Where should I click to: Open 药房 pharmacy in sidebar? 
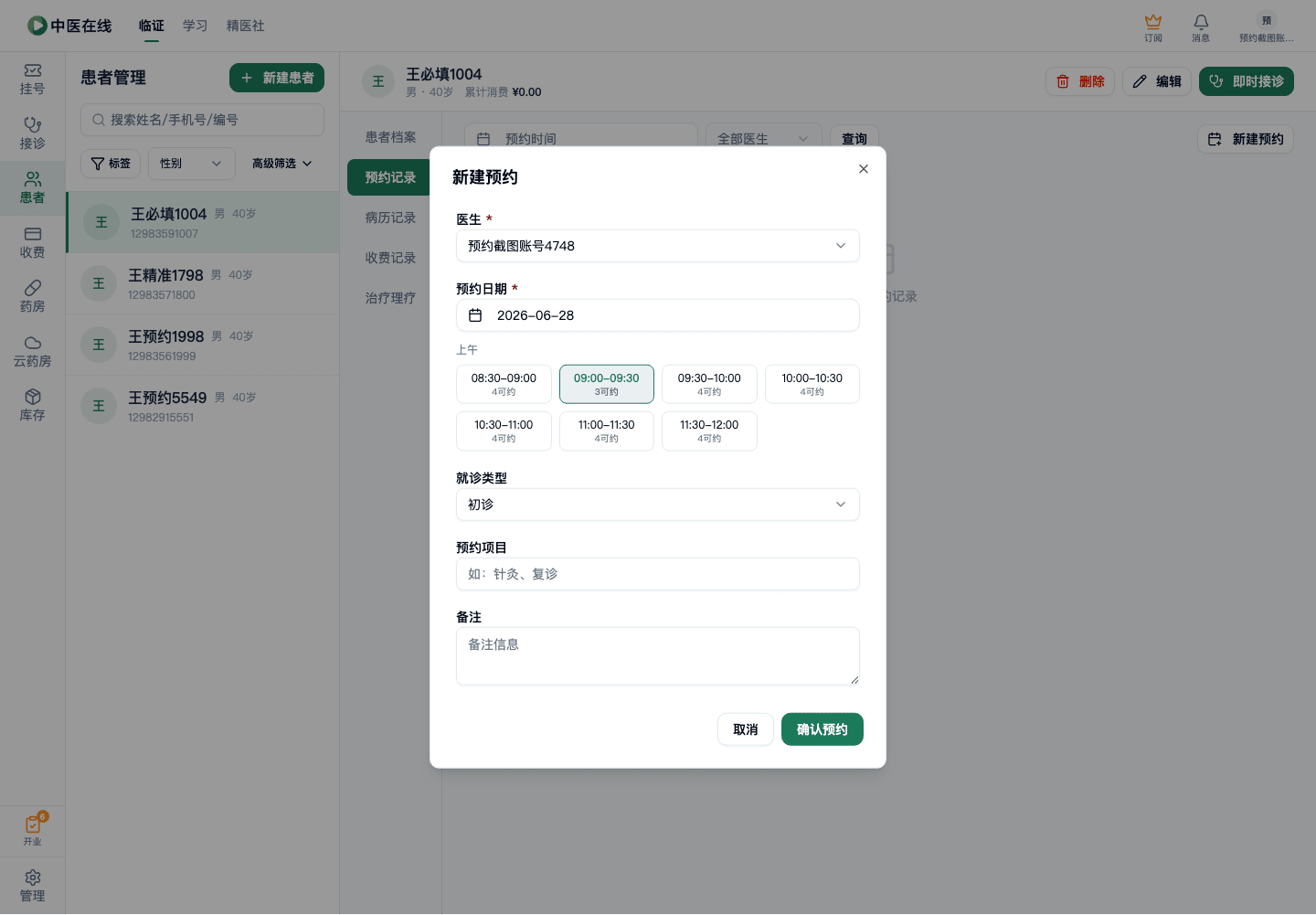[x=32, y=296]
